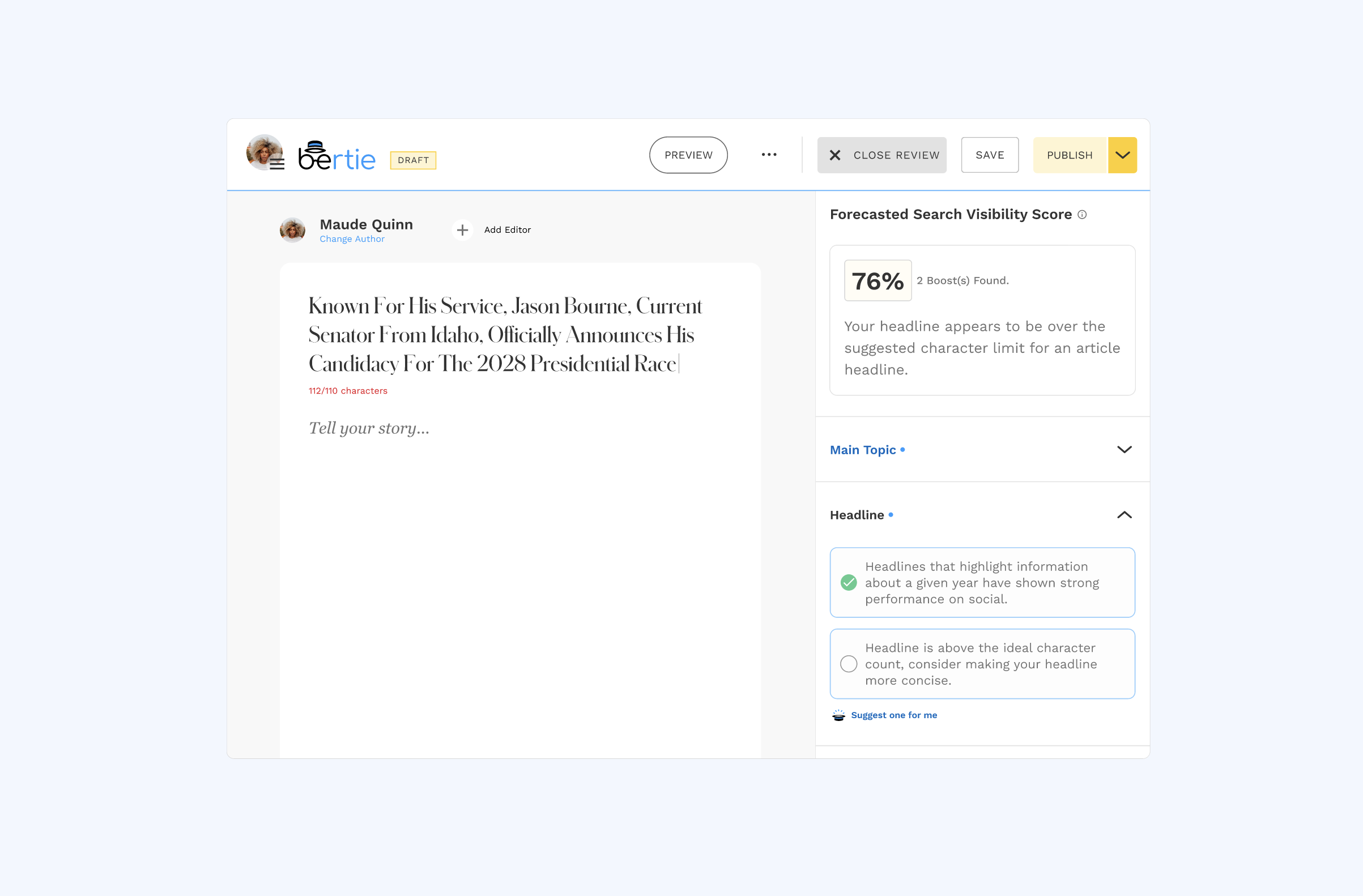Click the X icon to close review

click(835, 155)
